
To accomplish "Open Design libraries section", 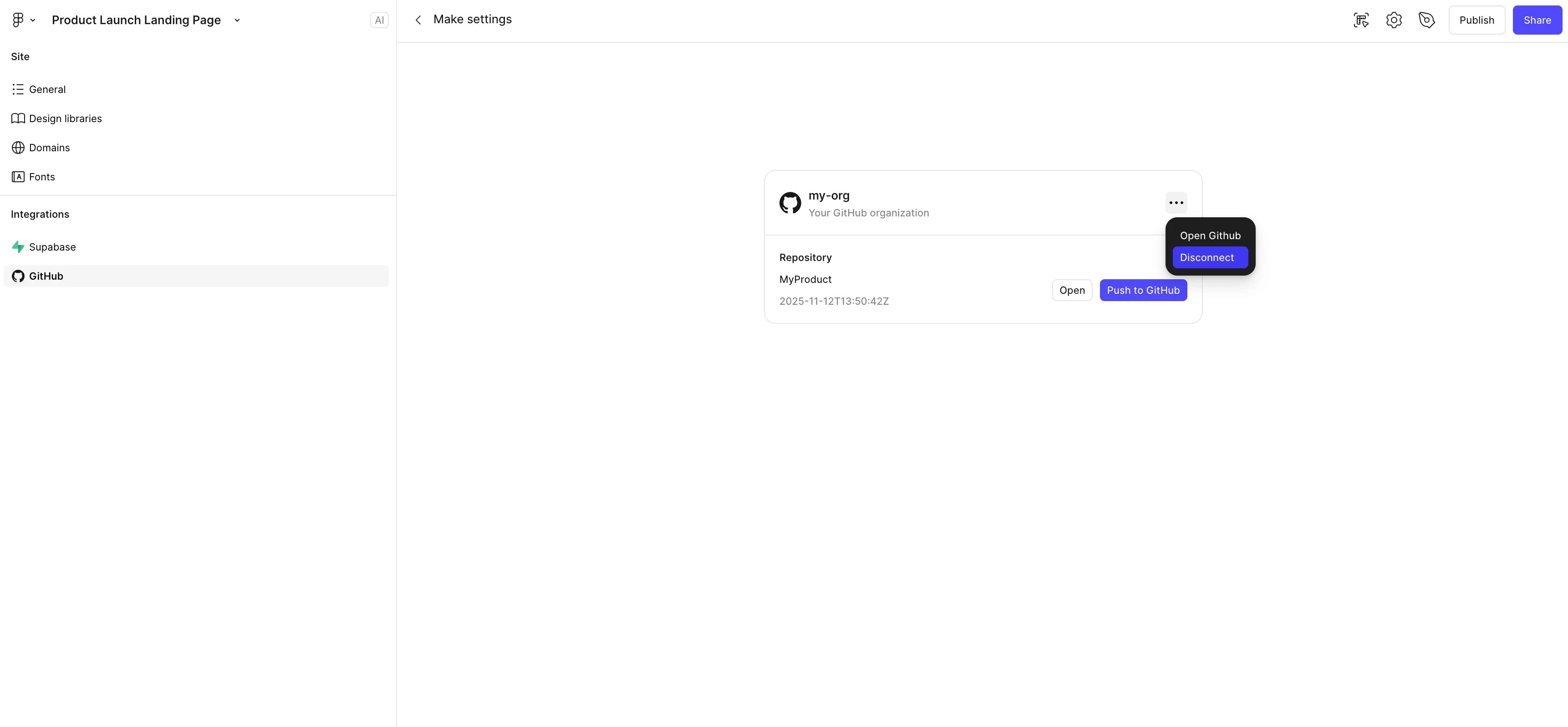I will pyautogui.click(x=65, y=119).
